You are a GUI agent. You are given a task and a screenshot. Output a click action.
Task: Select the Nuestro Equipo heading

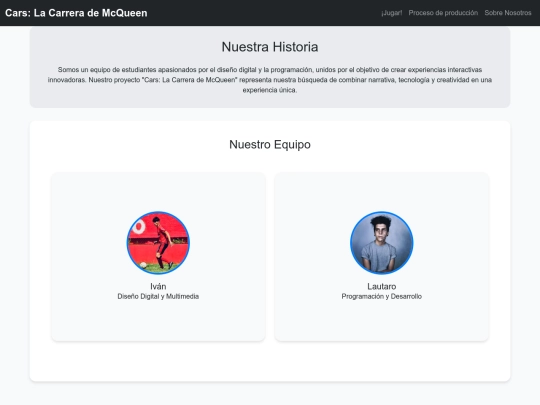[270, 144]
